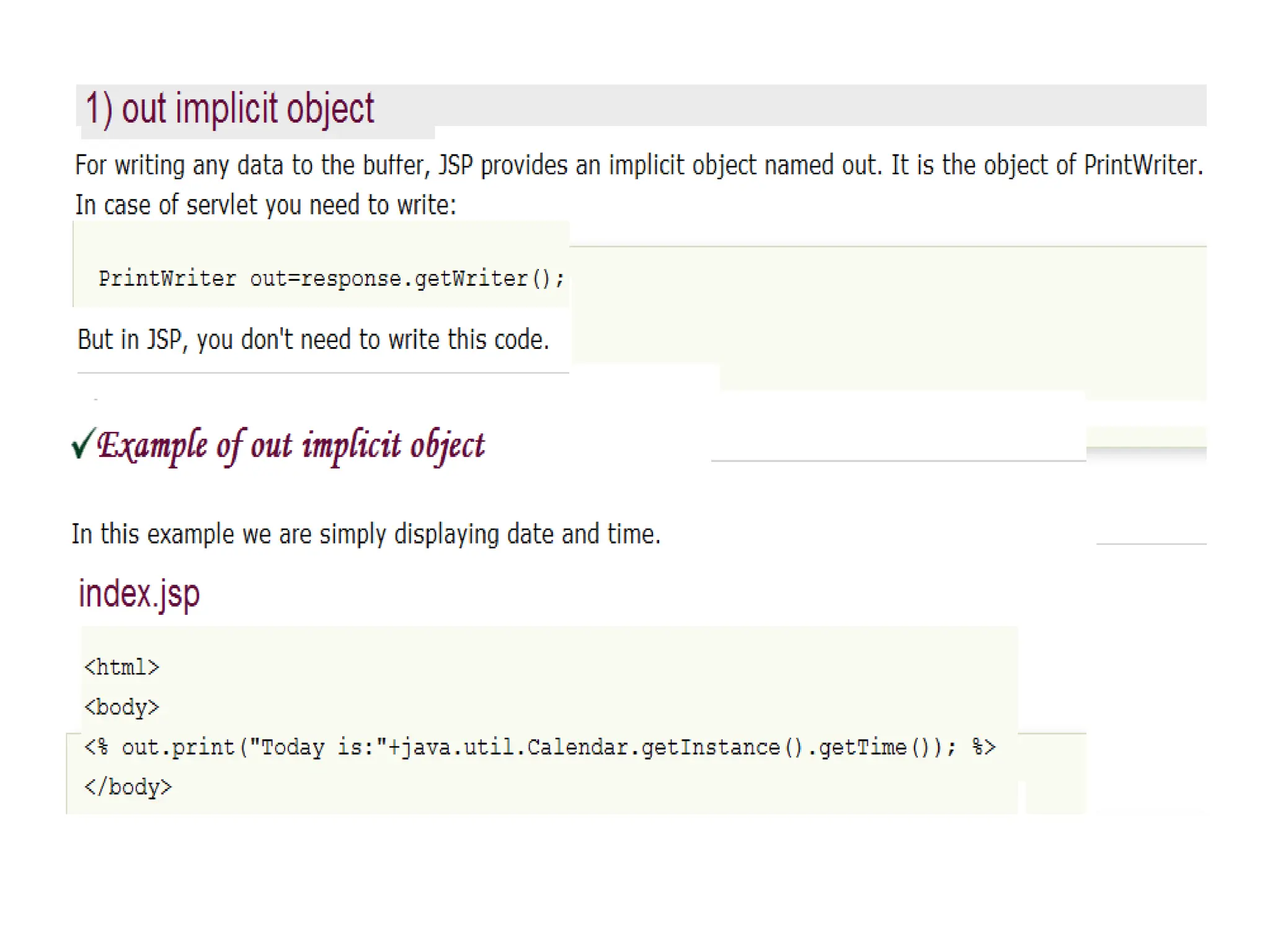Click the '<html>' tag in code block

[122, 668]
